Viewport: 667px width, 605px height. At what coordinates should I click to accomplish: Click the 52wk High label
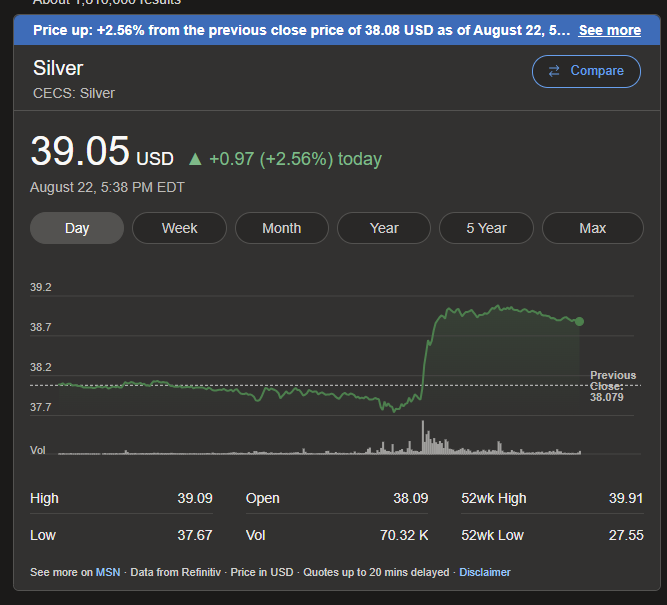pos(493,498)
